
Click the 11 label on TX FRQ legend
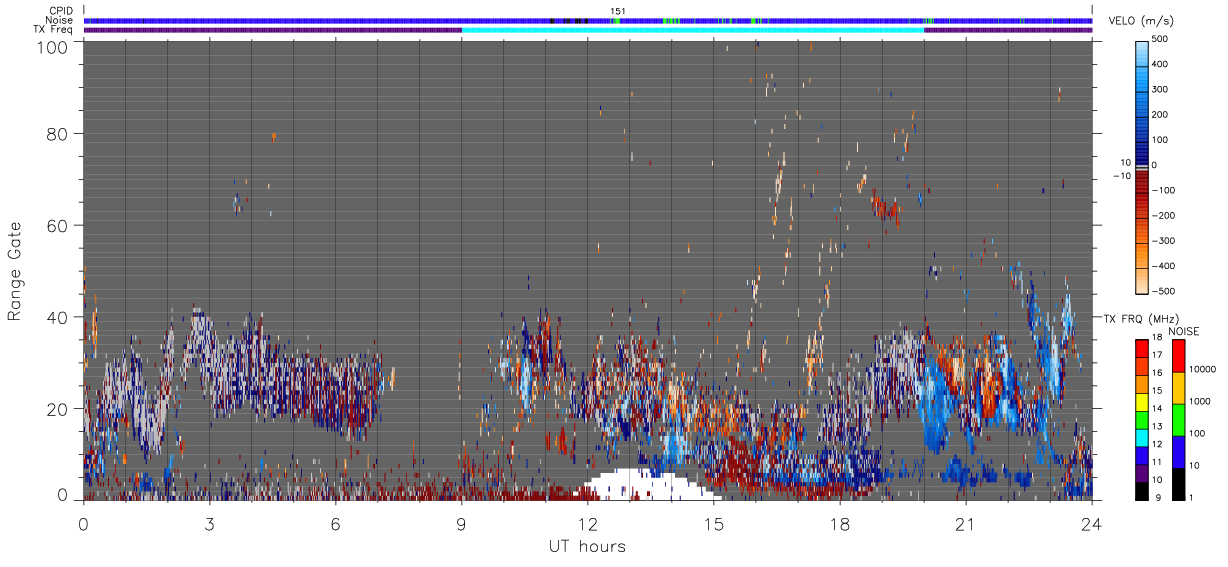click(x=1156, y=464)
